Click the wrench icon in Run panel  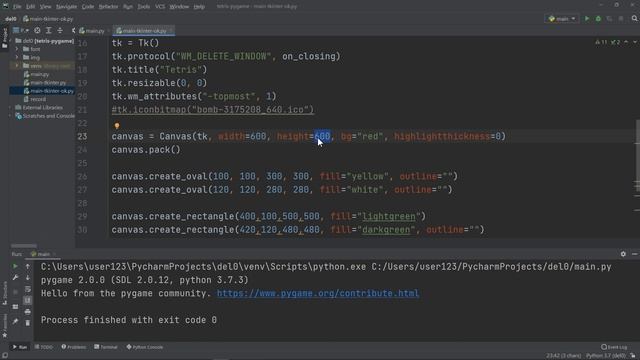coord(15,278)
